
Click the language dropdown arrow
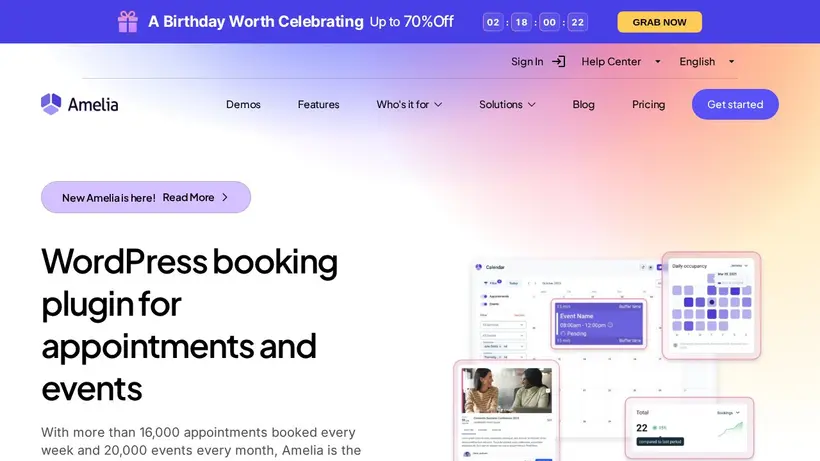[x=732, y=62]
